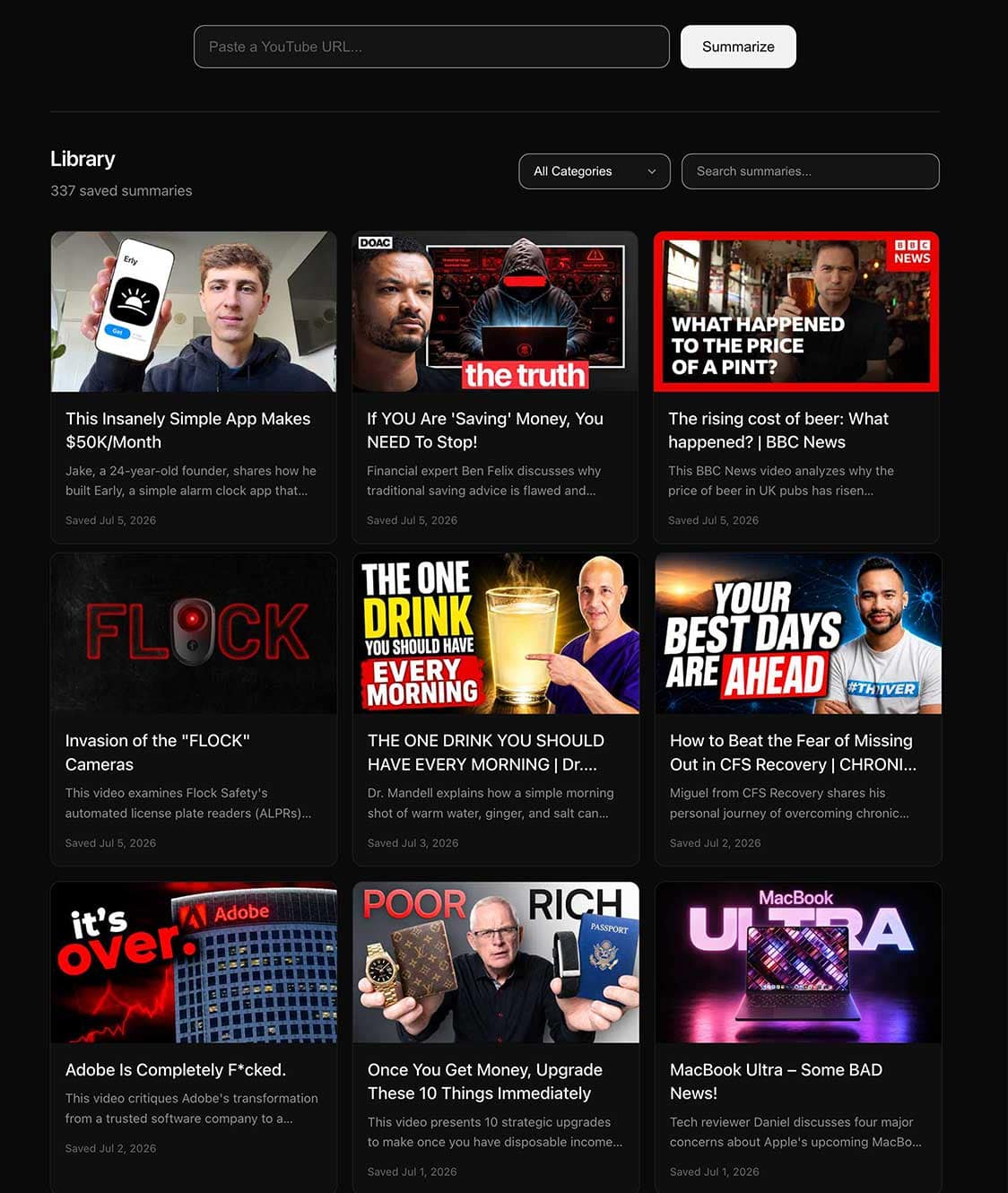Image resolution: width=1008 pixels, height=1193 pixels.
Task: Click 'Saved Jul 1, 2026' on MacBook Ultra card
Action: click(x=714, y=1171)
